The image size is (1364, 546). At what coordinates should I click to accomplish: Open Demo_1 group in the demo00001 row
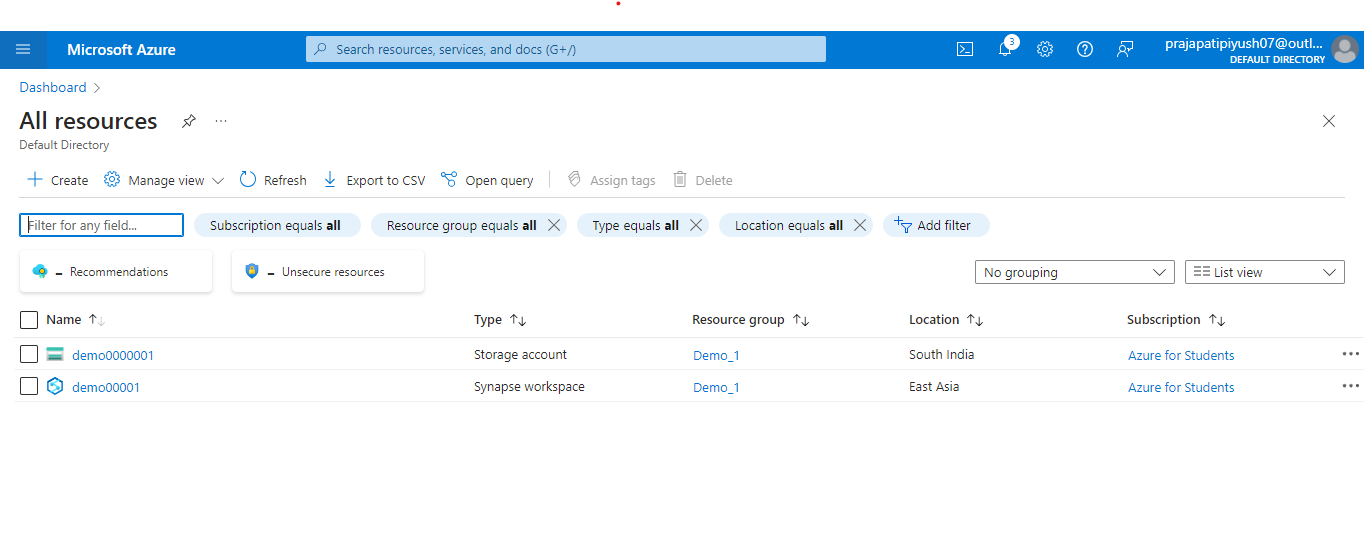pos(716,387)
